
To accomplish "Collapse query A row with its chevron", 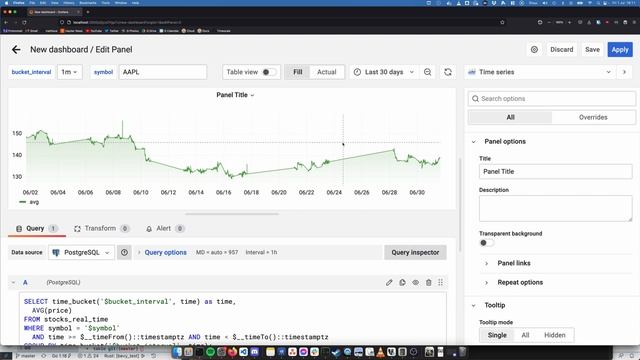I will [x=13, y=282].
